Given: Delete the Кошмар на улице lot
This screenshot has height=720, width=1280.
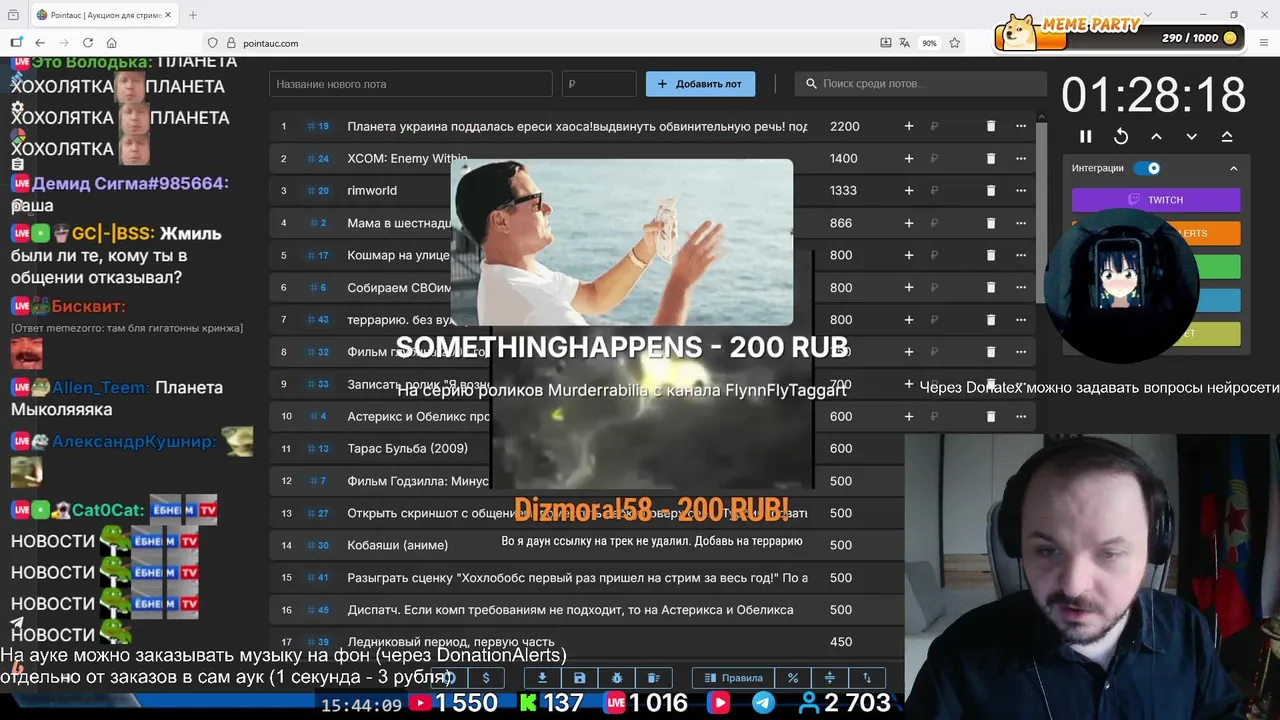Looking at the screenshot, I should [x=991, y=255].
